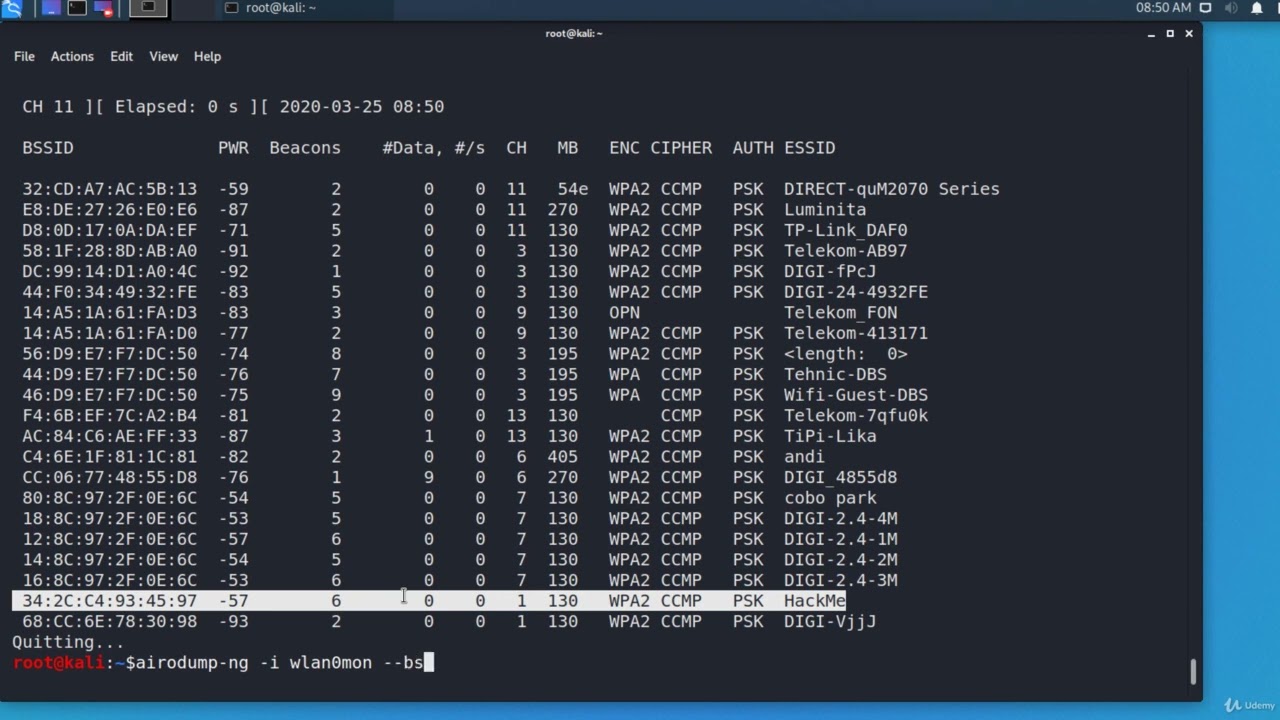Click the DIGI_4855d8 ESSID

click(x=840, y=477)
